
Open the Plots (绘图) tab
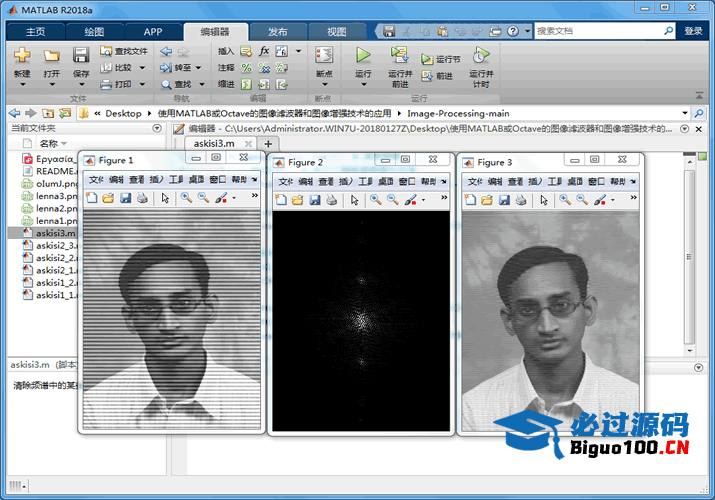point(94,31)
